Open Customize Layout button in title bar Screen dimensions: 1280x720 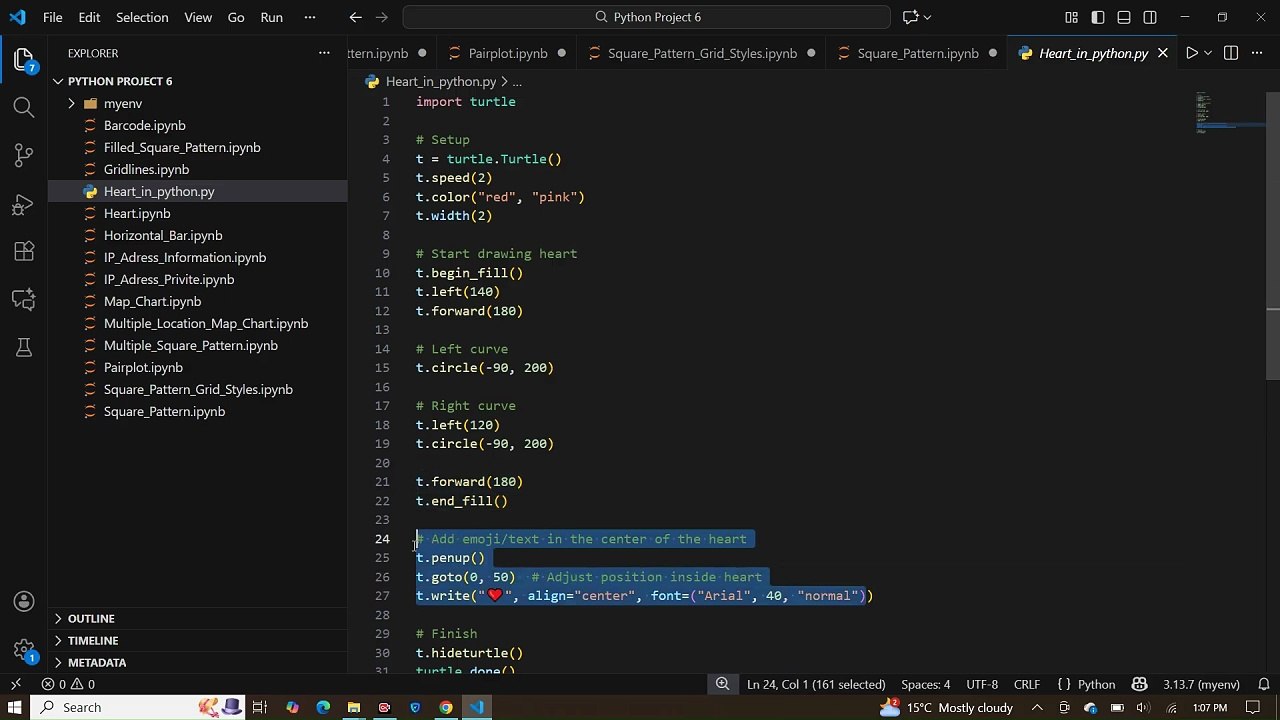(x=1072, y=17)
